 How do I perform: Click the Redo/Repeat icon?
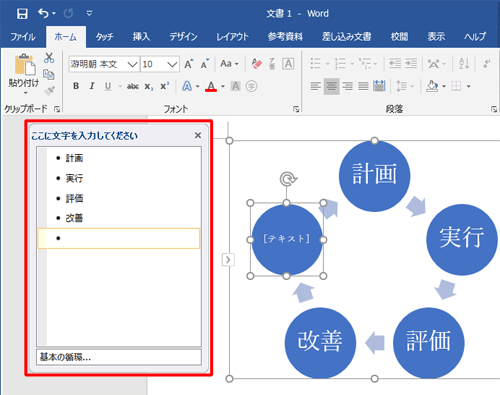pos(68,13)
